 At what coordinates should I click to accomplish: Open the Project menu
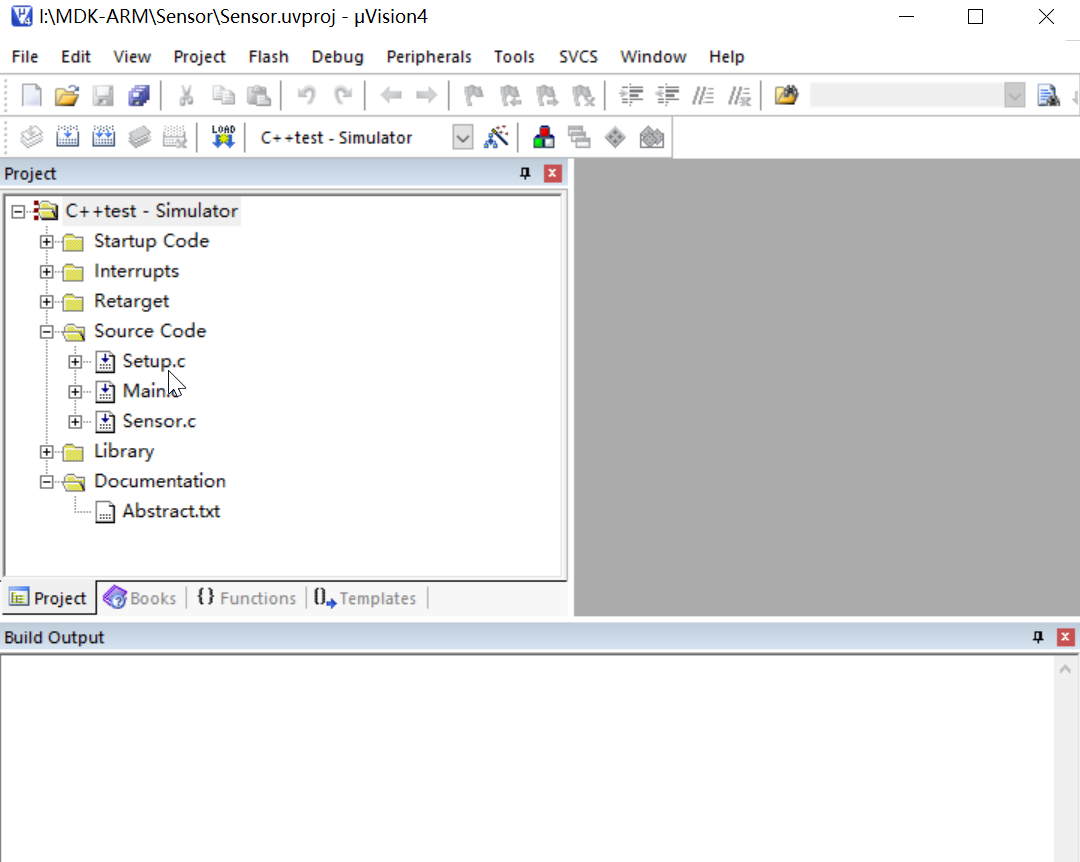(199, 57)
